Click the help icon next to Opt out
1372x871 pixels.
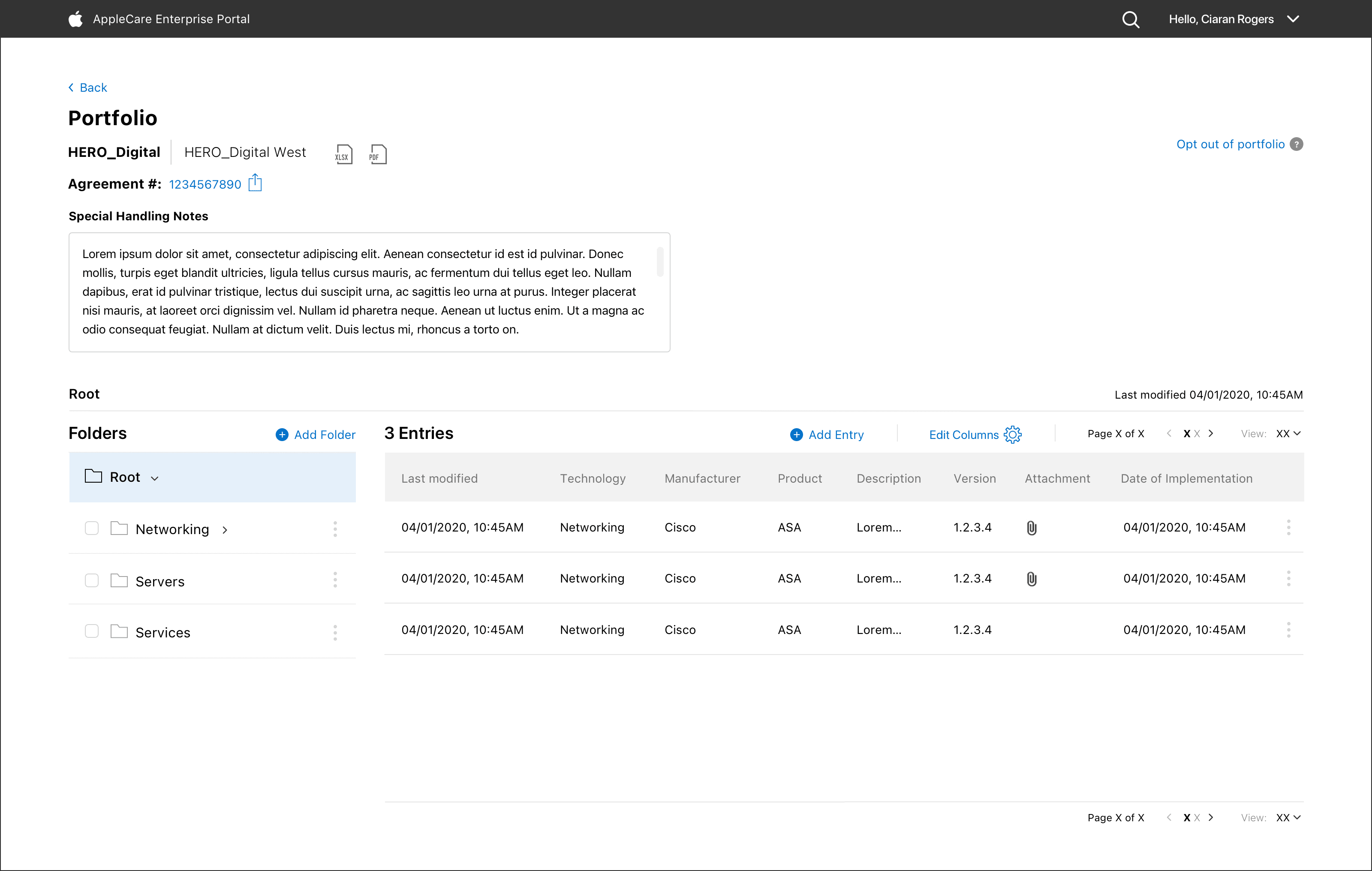(1297, 144)
